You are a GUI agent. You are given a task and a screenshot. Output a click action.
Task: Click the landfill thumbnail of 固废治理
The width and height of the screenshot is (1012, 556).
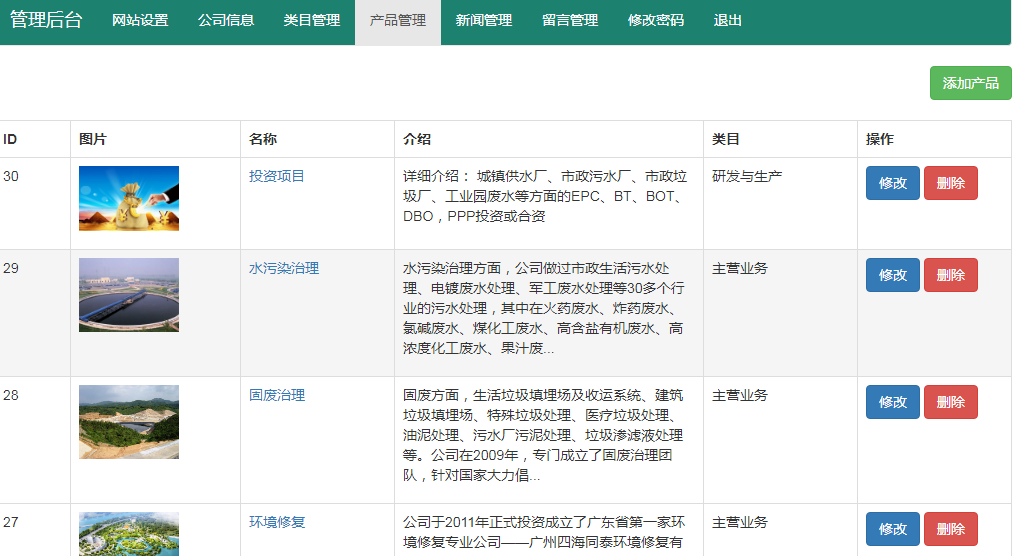[x=129, y=422]
